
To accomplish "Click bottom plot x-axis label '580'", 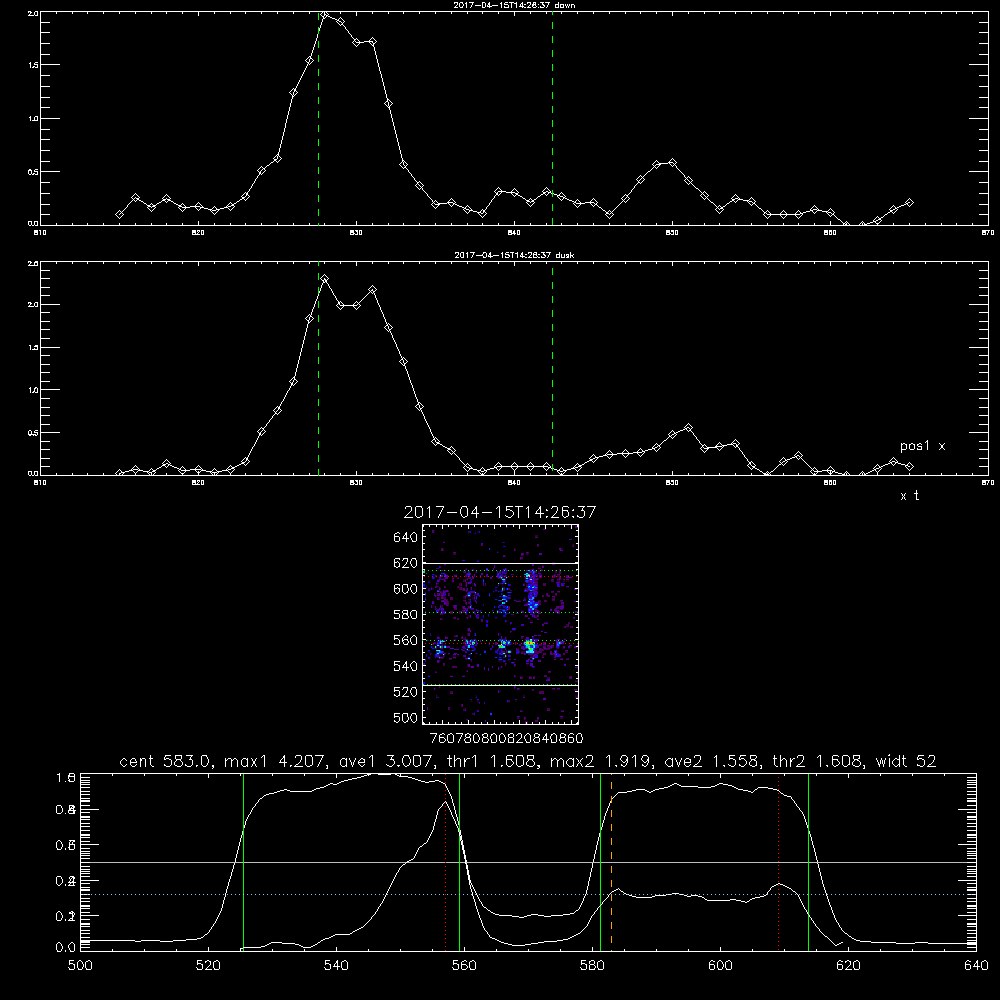I will tap(592, 966).
